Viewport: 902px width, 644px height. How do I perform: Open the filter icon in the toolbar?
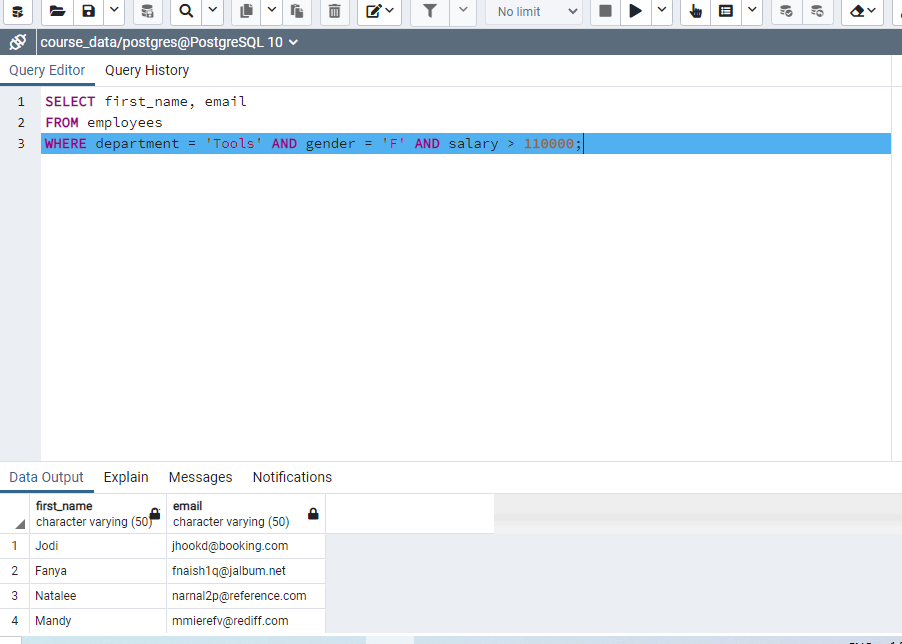[x=429, y=12]
